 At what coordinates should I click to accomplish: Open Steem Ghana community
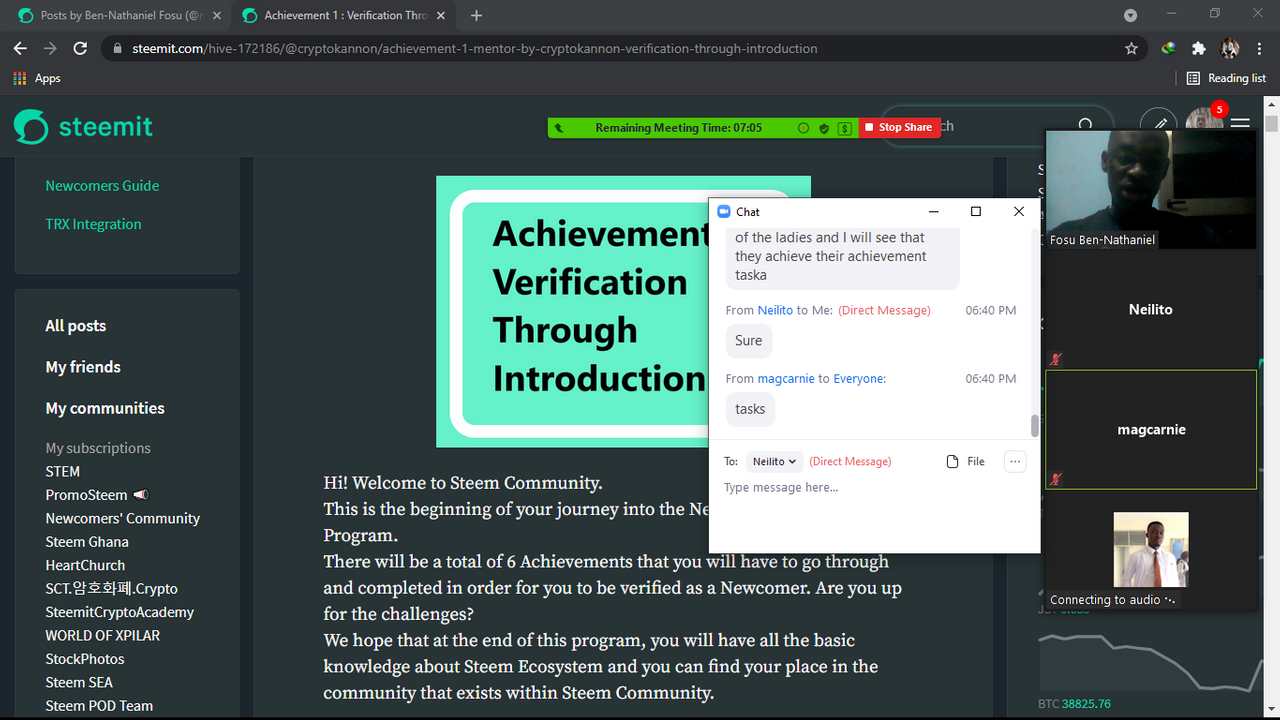coord(87,542)
